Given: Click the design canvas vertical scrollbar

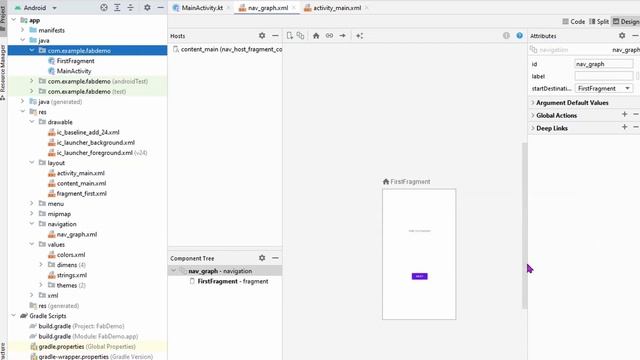Looking at the screenshot, I should (524, 226).
